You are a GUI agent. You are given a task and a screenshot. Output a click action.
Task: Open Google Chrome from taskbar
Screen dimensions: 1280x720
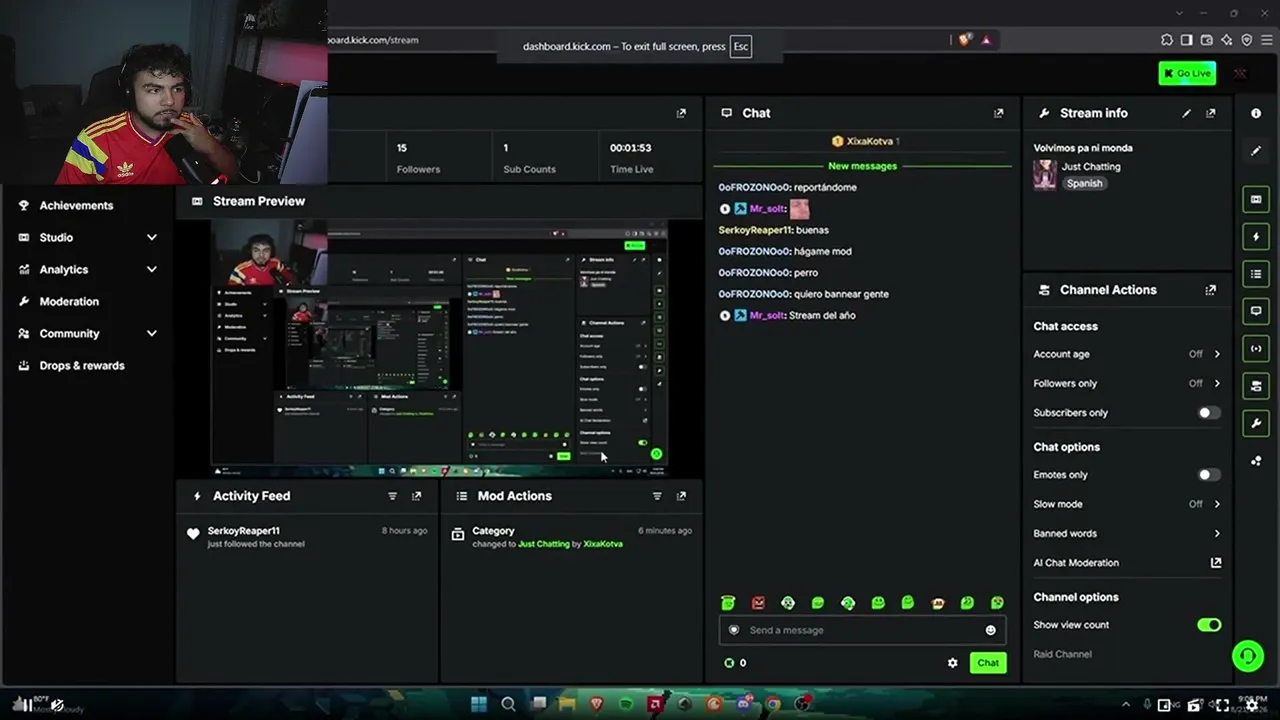pos(773,704)
